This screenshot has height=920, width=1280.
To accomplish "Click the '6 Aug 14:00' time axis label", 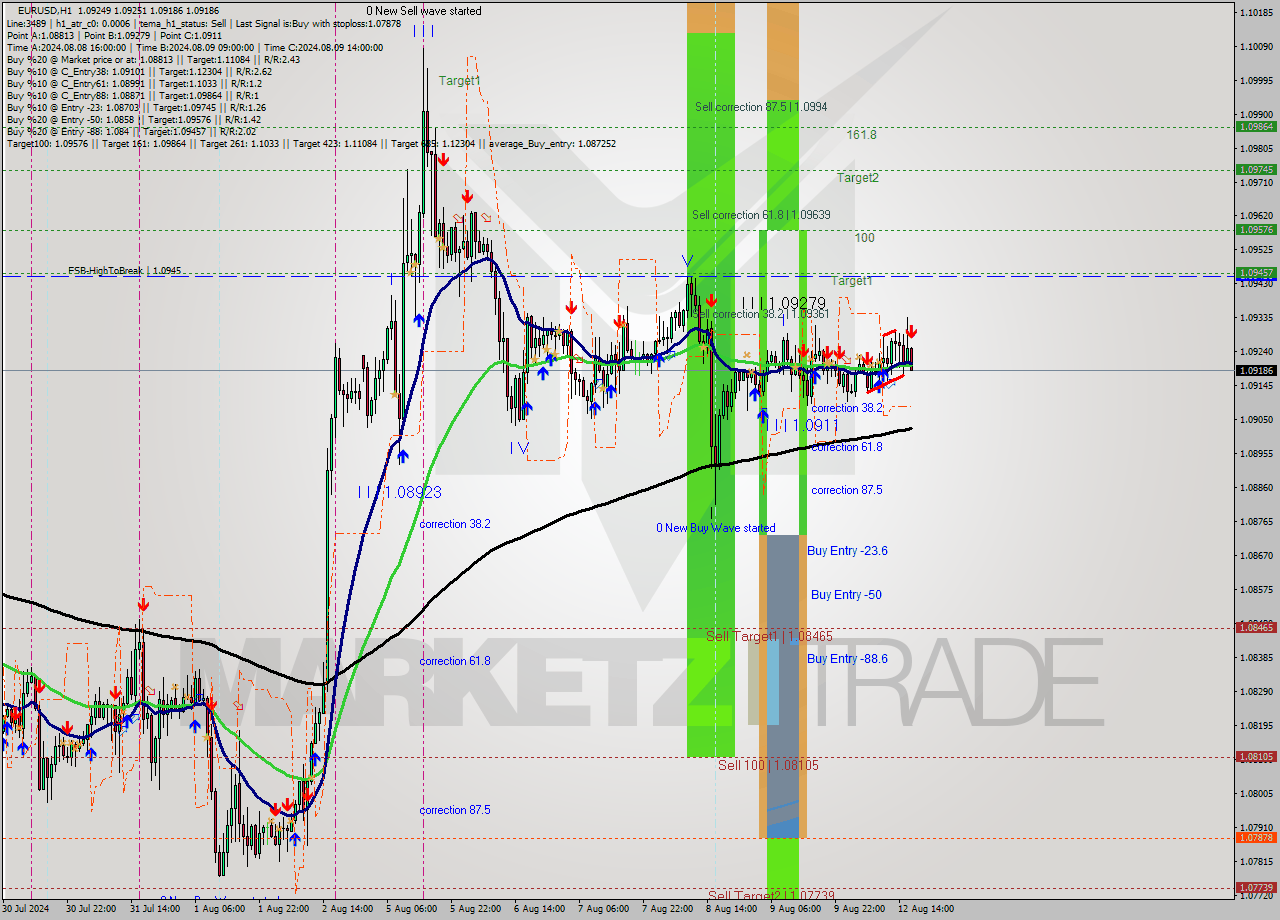I will (539, 909).
